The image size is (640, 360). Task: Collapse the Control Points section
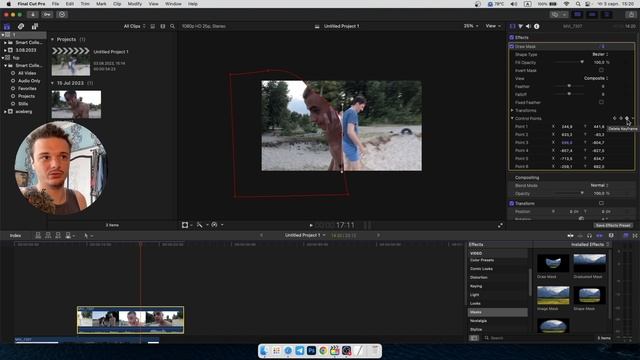click(x=512, y=118)
